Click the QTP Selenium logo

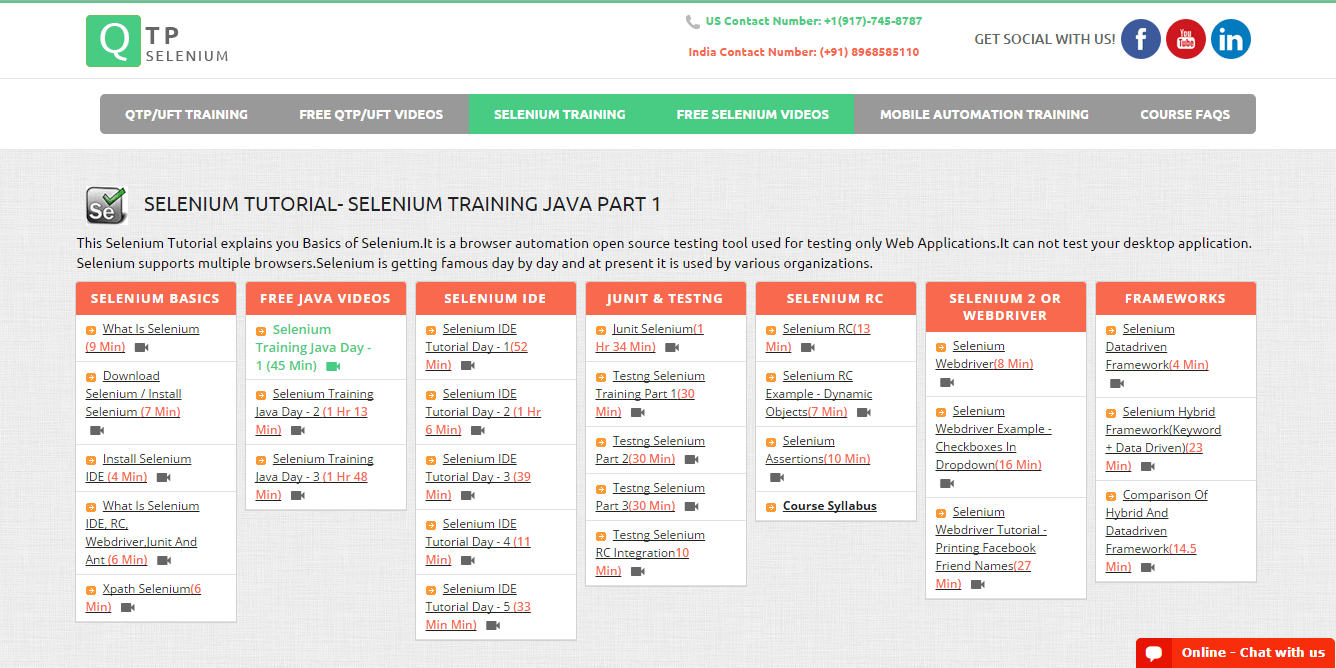[x=157, y=41]
